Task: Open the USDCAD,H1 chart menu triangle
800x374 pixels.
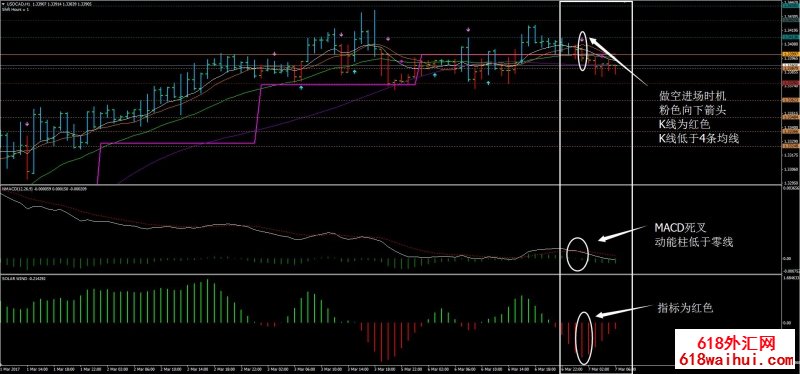Action: pos(2,4)
